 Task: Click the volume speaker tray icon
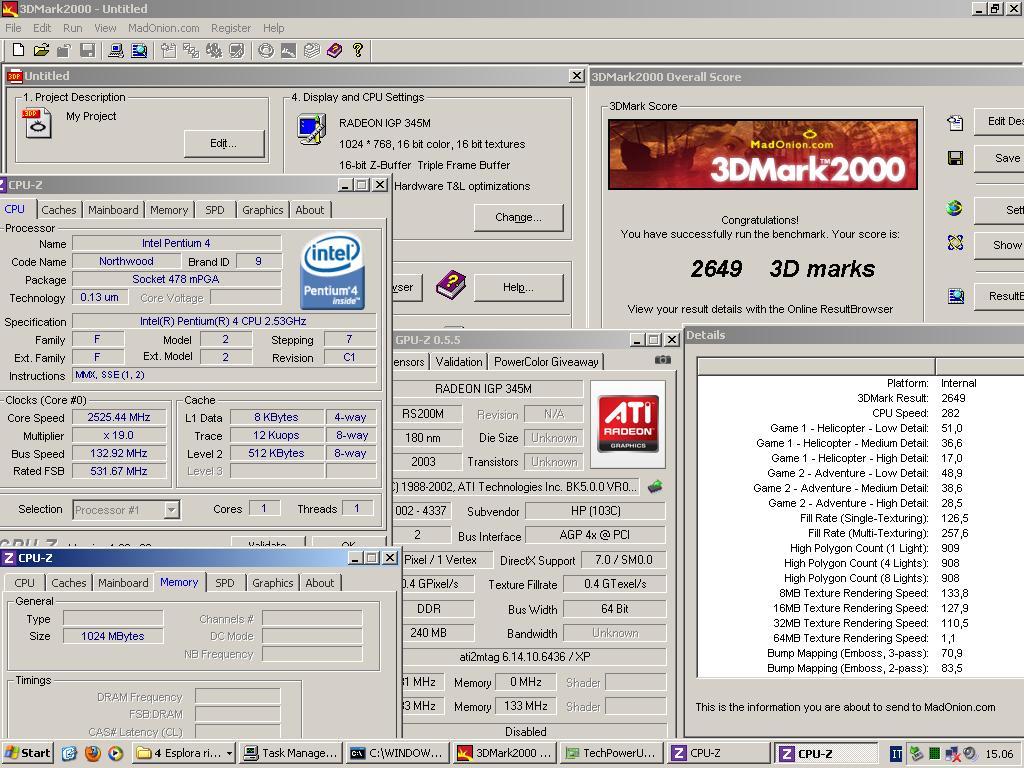coord(969,754)
